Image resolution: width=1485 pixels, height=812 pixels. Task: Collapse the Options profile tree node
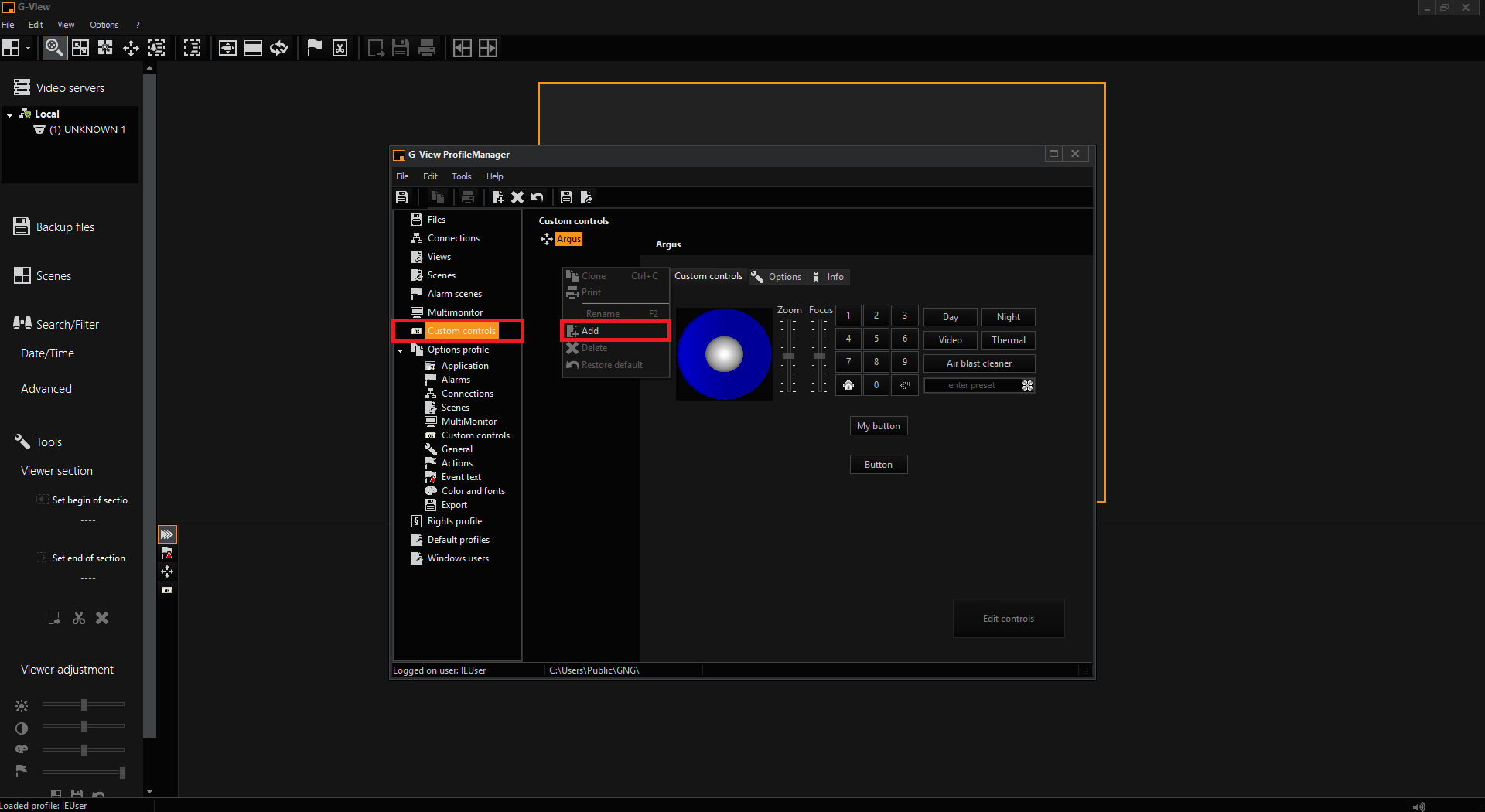pyautogui.click(x=401, y=350)
